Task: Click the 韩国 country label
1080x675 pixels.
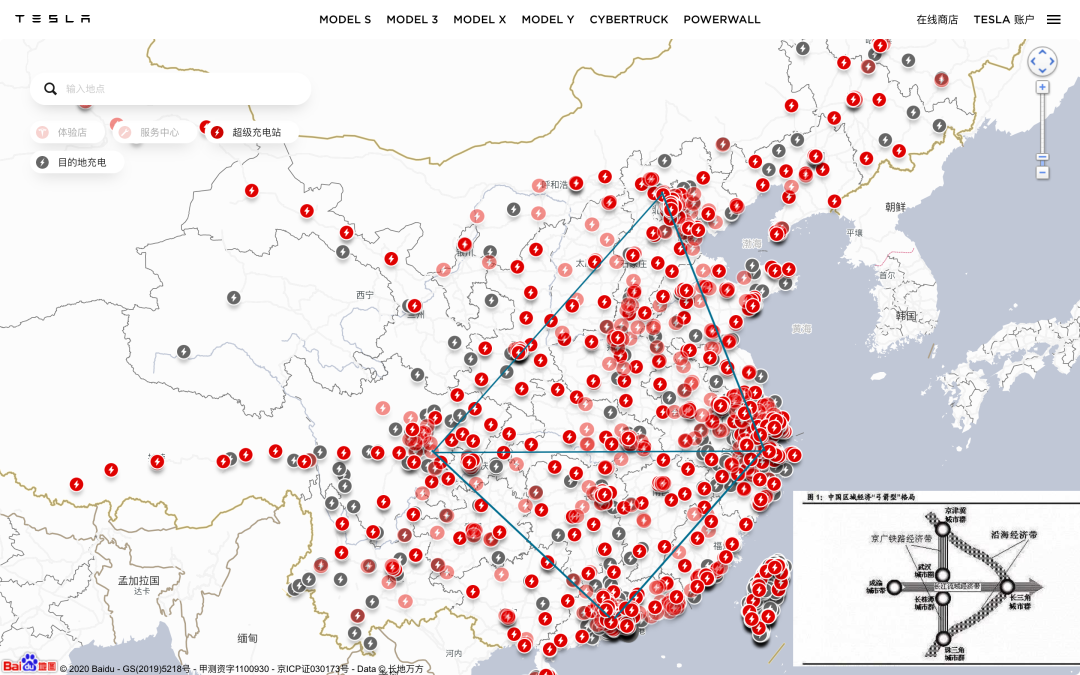Action: [906, 315]
